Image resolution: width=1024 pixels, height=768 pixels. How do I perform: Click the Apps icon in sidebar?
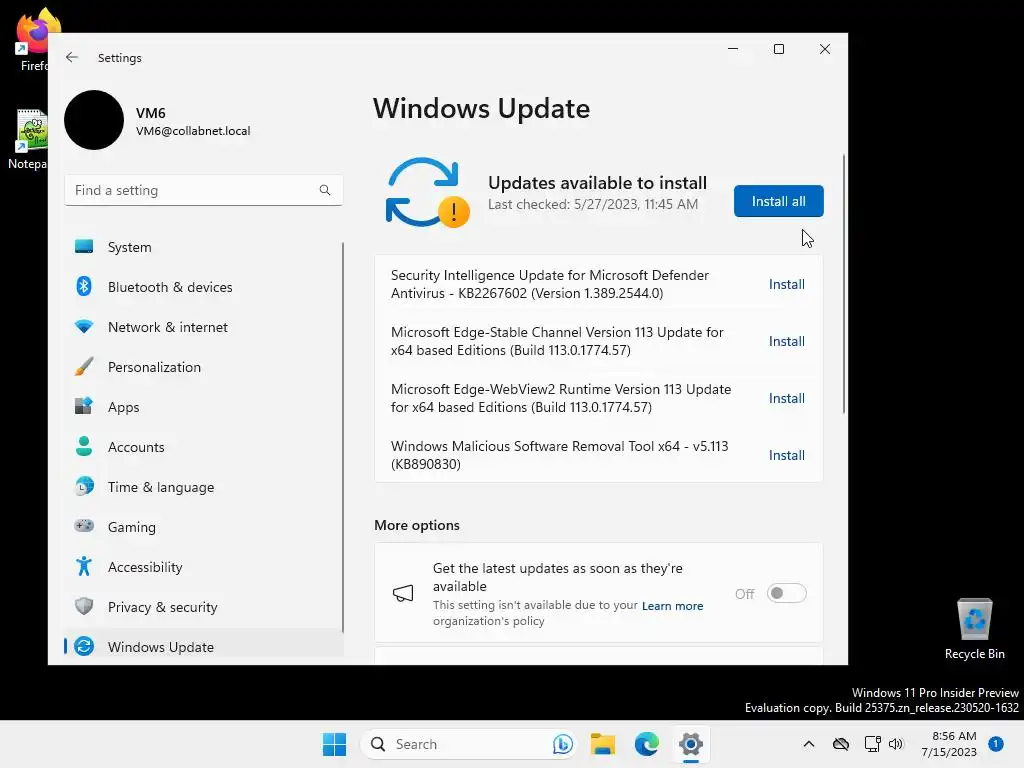84,406
